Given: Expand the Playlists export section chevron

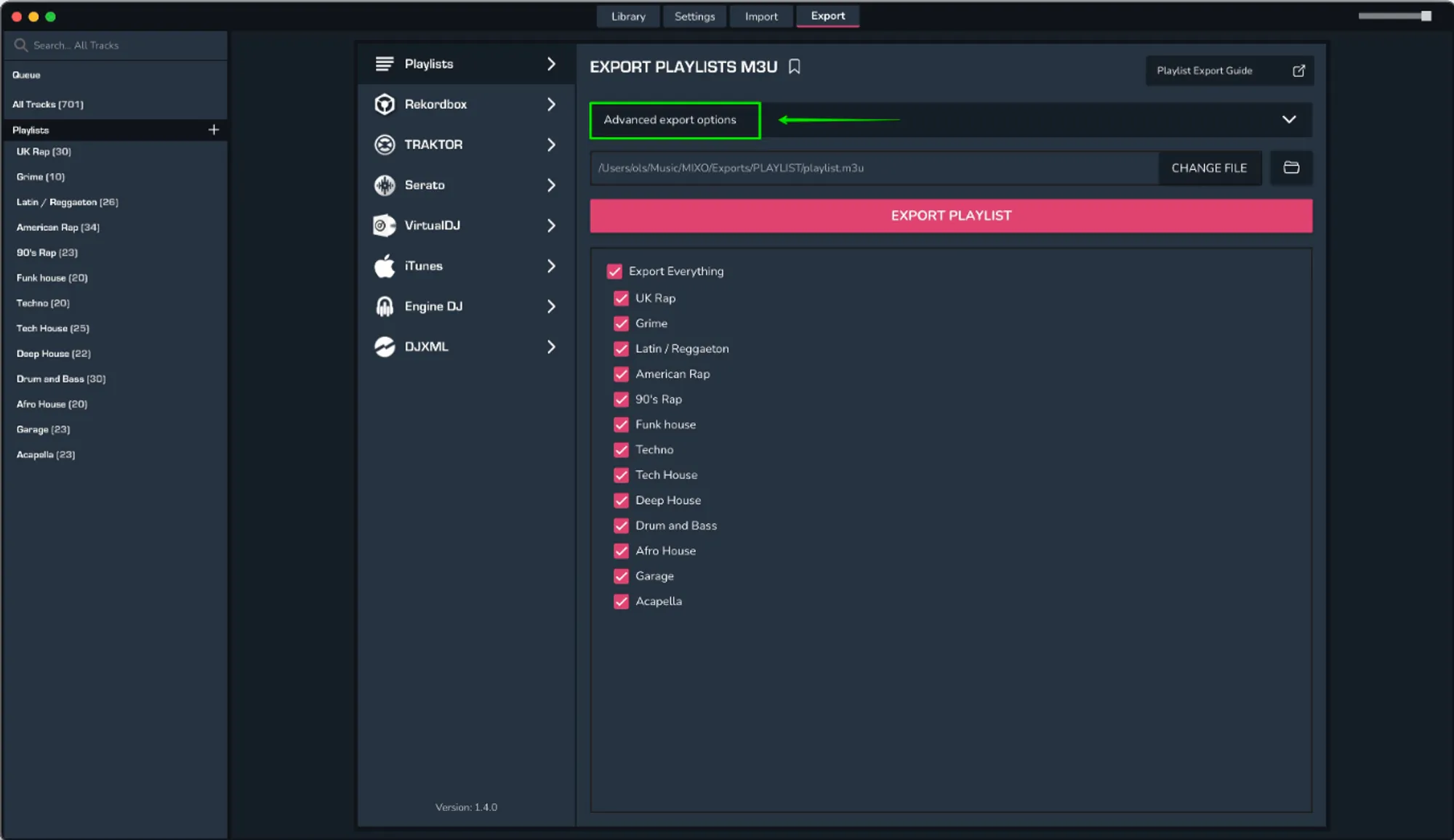Looking at the screenshot, I should (551, 64).
